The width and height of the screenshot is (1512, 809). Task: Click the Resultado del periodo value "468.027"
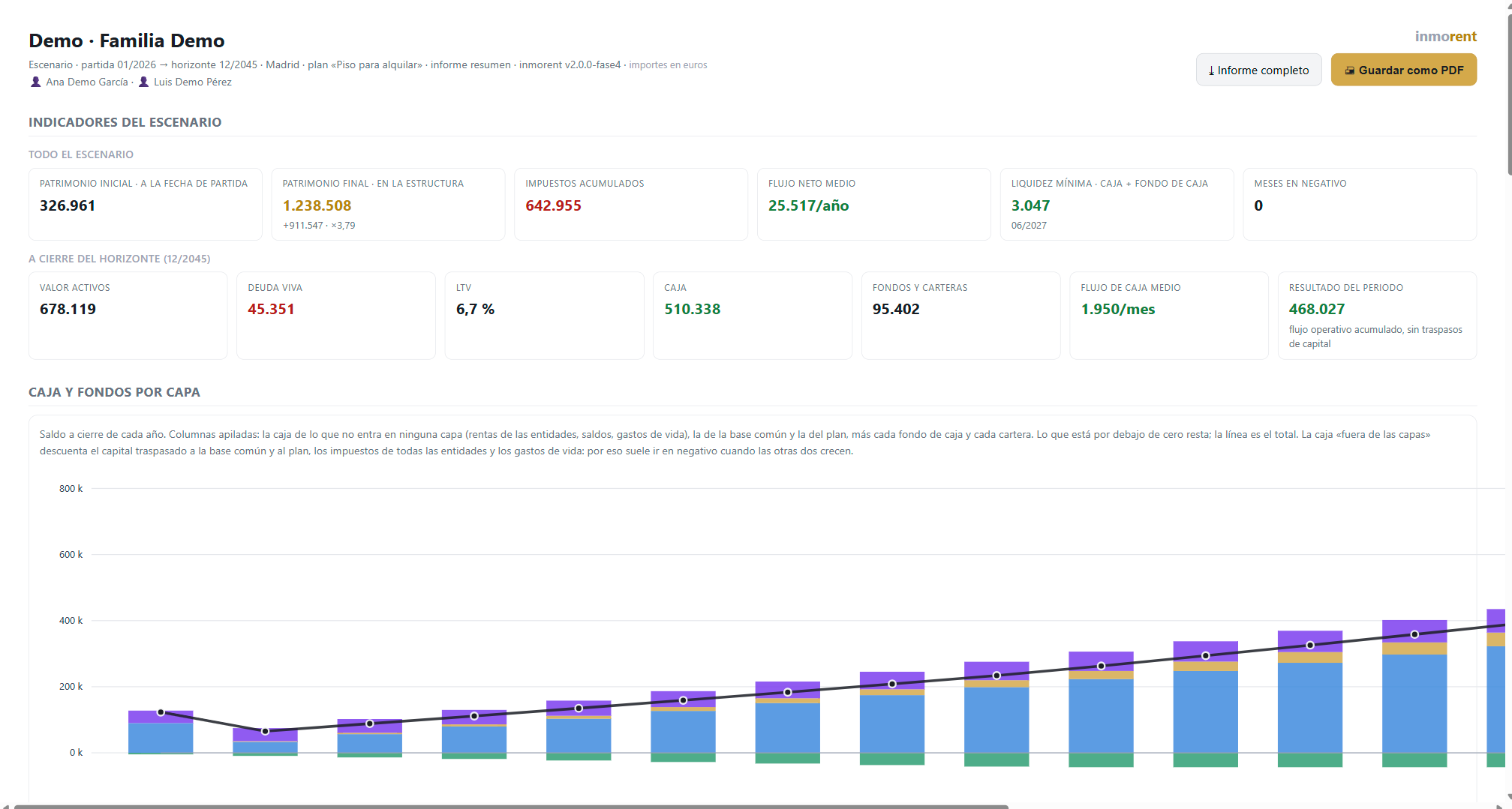1317,309
